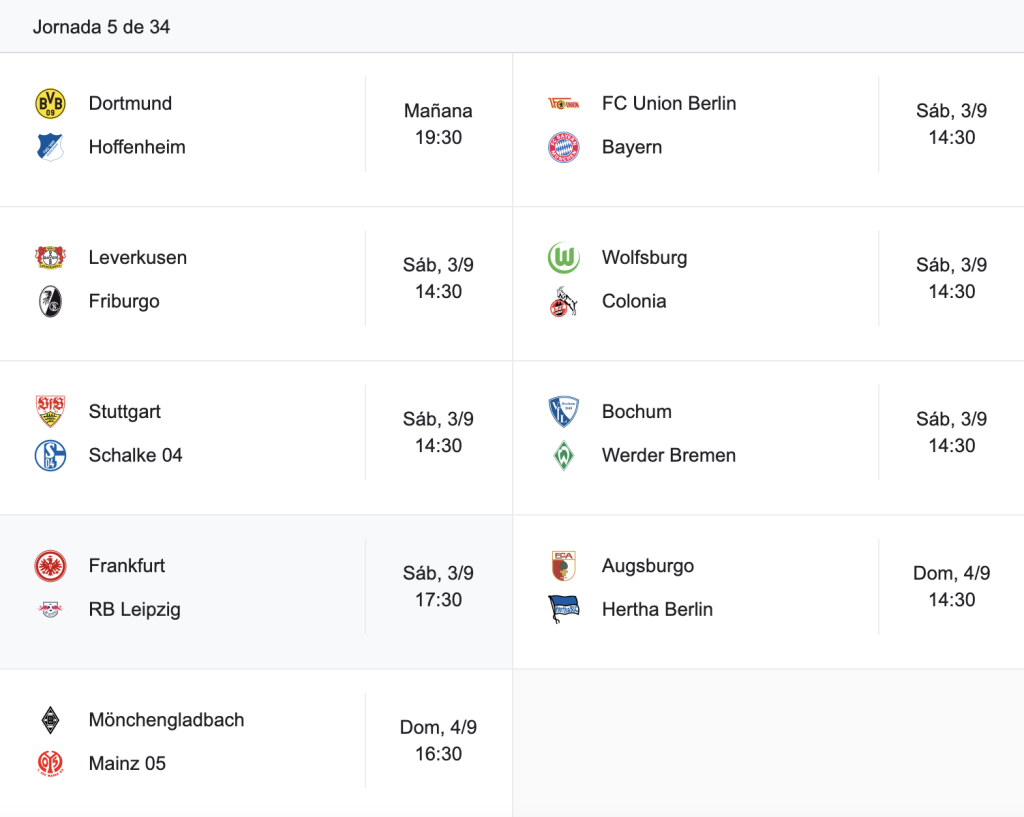
Task: Click the FC Union Berlin logo
Action: tap(564, 104)
